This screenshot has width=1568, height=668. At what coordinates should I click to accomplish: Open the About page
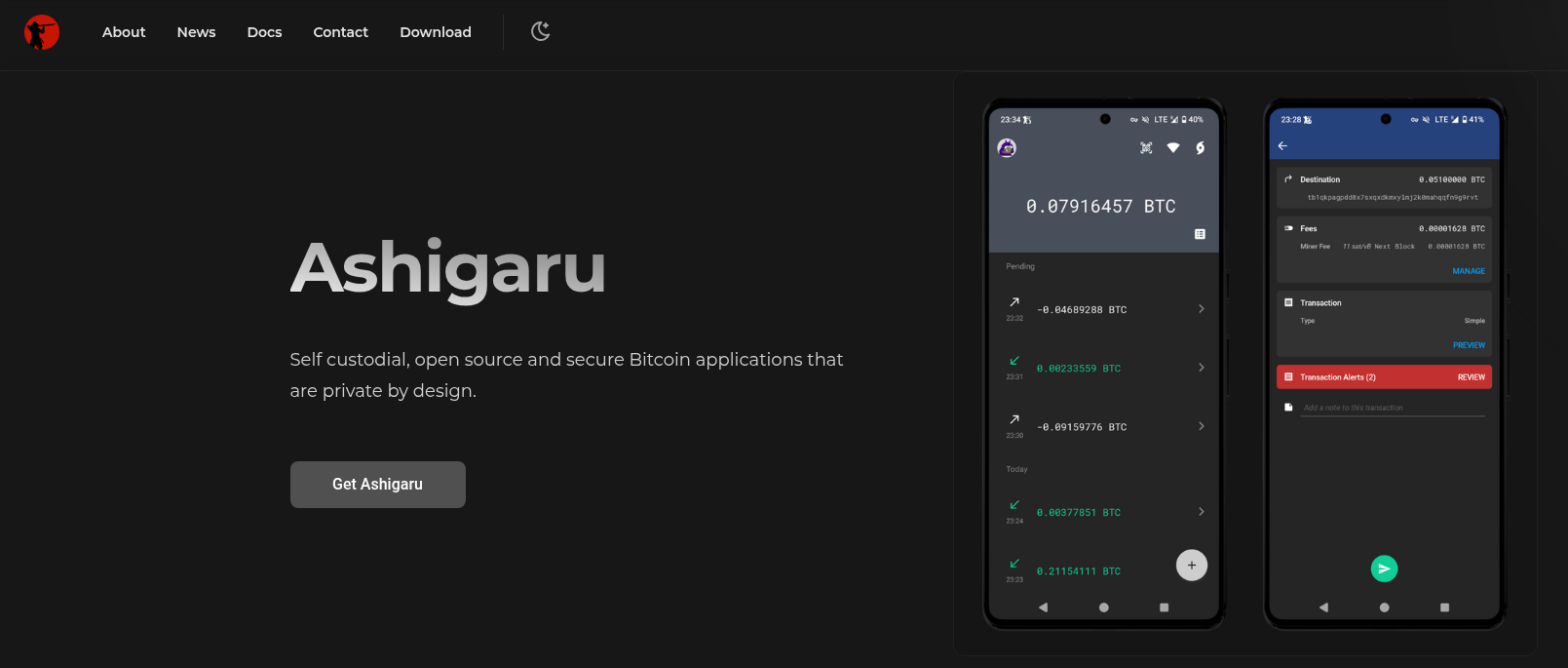pyautogui.click(x=124, y=32)
